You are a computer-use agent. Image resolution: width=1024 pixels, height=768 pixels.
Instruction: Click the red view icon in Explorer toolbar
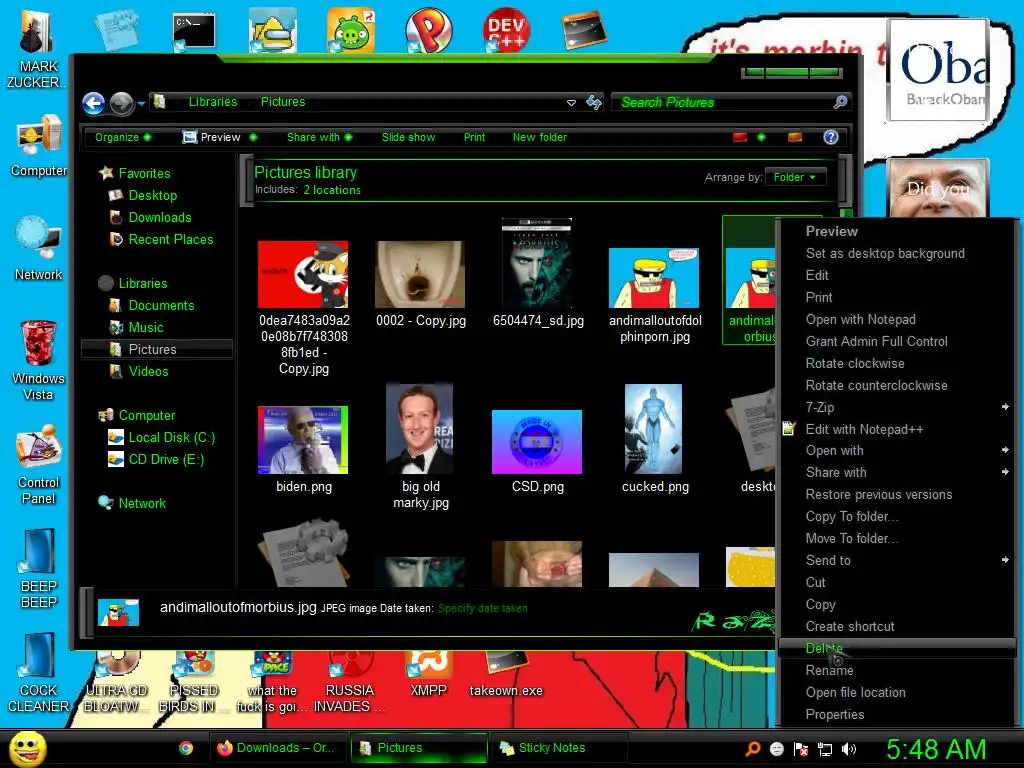coord(739,137)
